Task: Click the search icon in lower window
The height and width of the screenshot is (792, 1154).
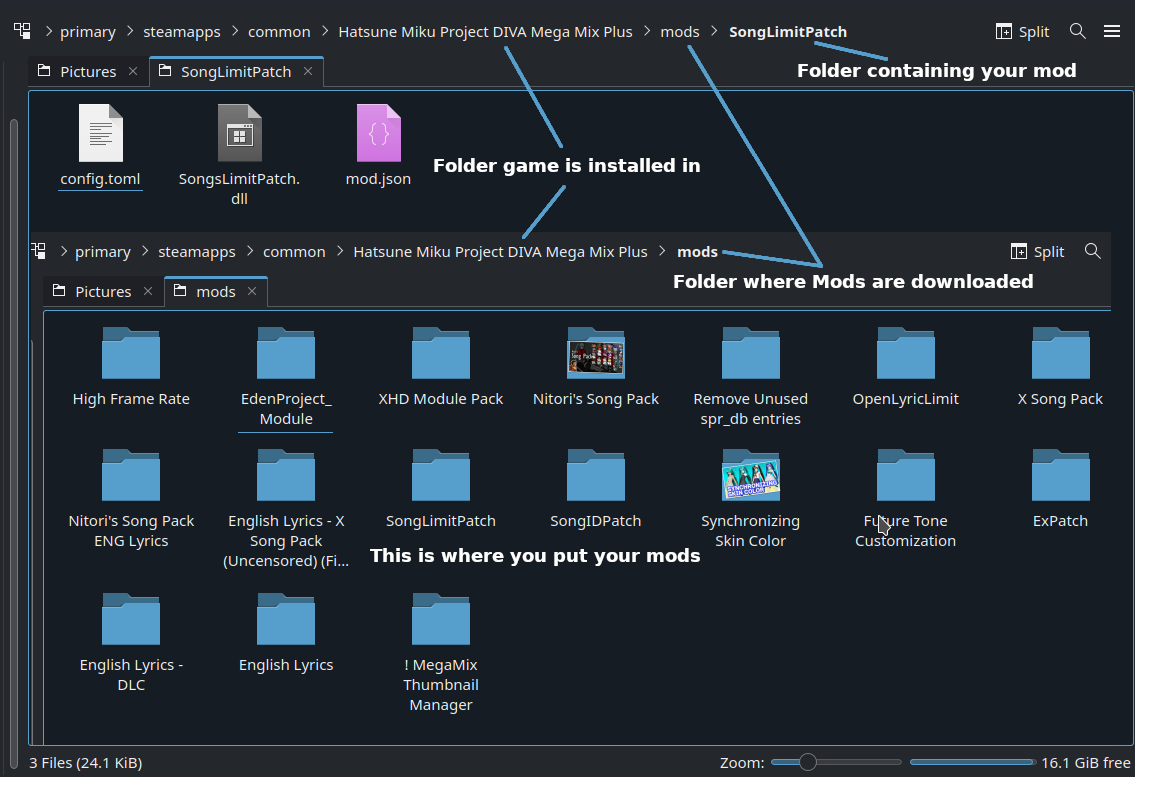Action: 1093,251
